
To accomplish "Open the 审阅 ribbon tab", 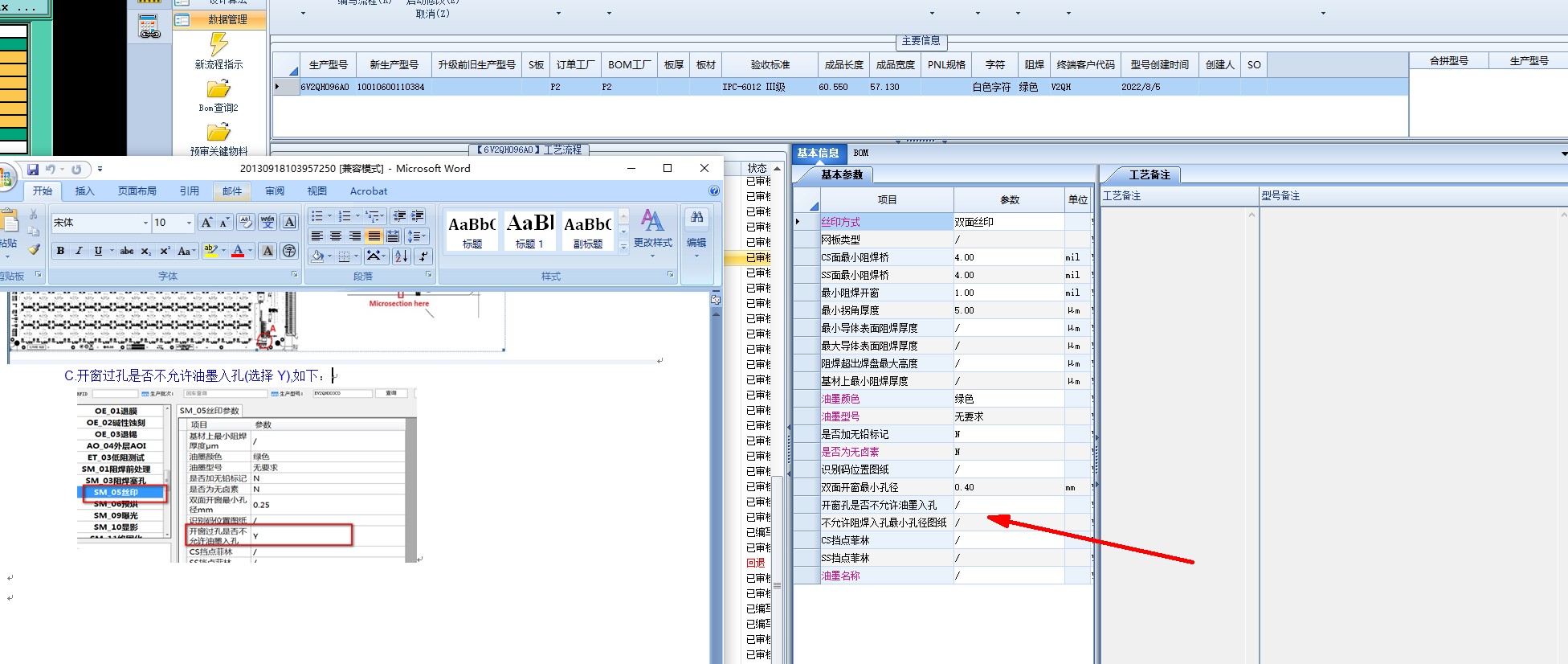I will tap(275, 191).
